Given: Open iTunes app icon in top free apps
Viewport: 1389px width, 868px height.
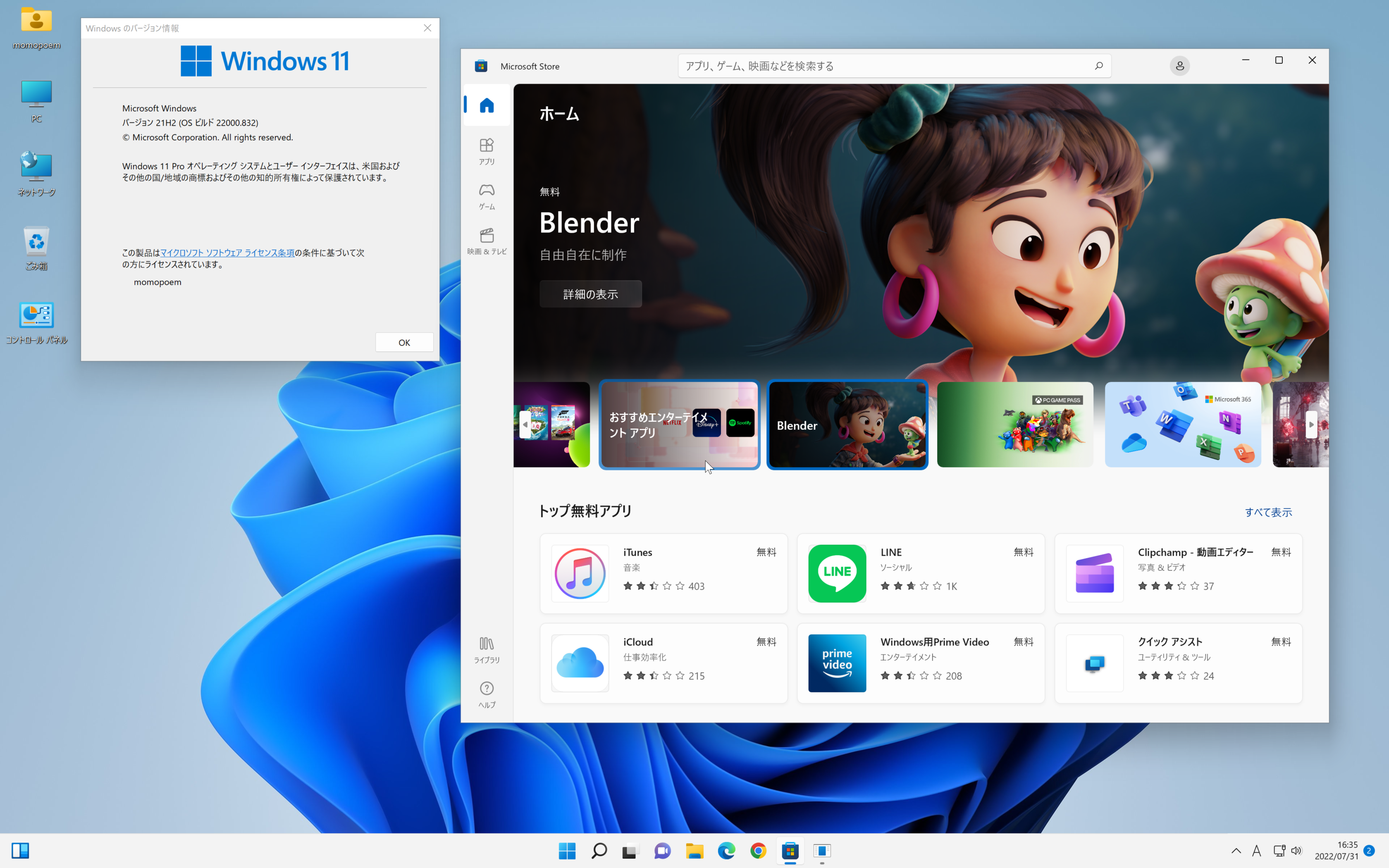Looking at the screenshot, I should coord(580,573).
